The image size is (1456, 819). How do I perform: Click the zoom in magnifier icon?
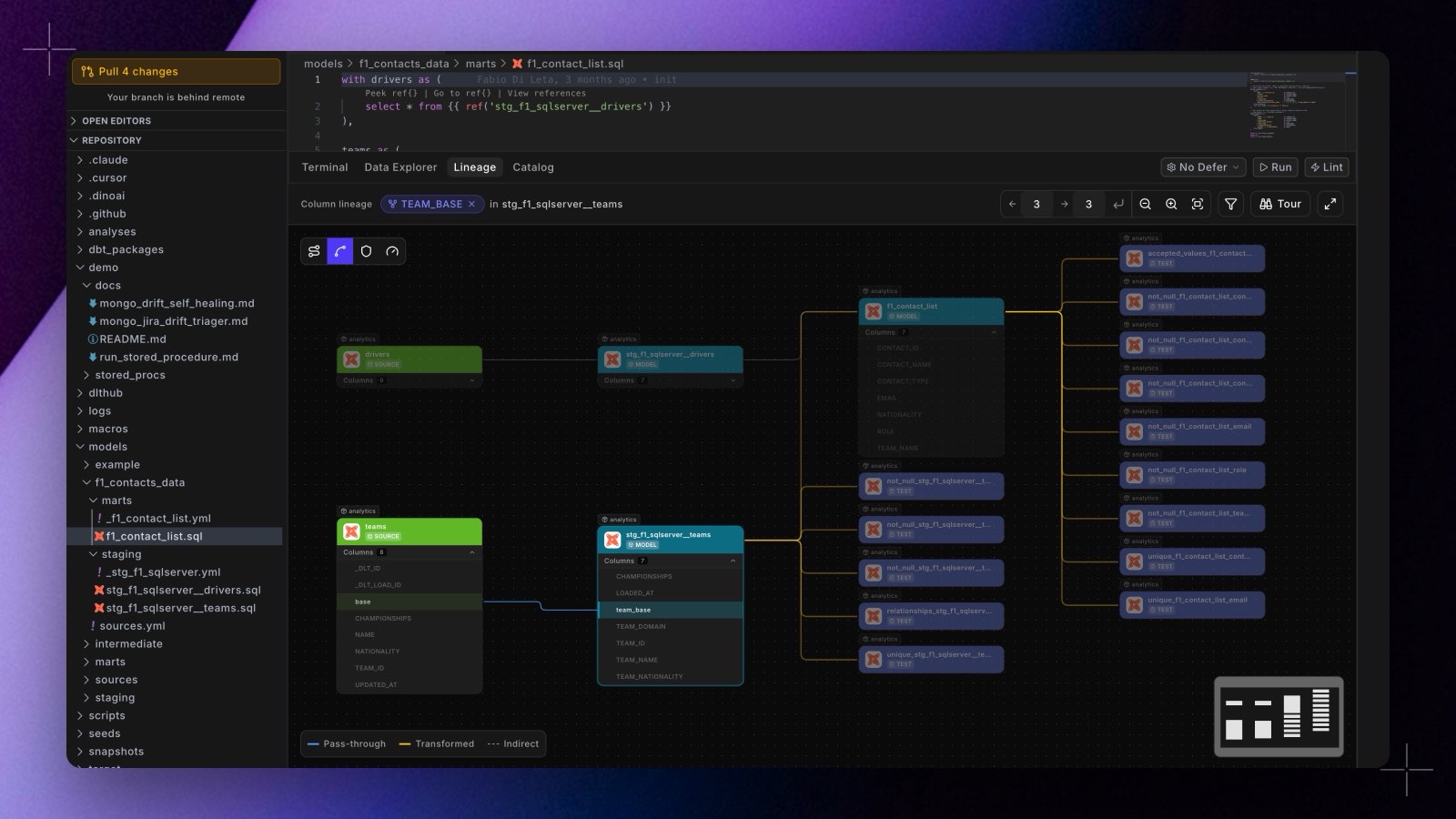click(1171, 204)
